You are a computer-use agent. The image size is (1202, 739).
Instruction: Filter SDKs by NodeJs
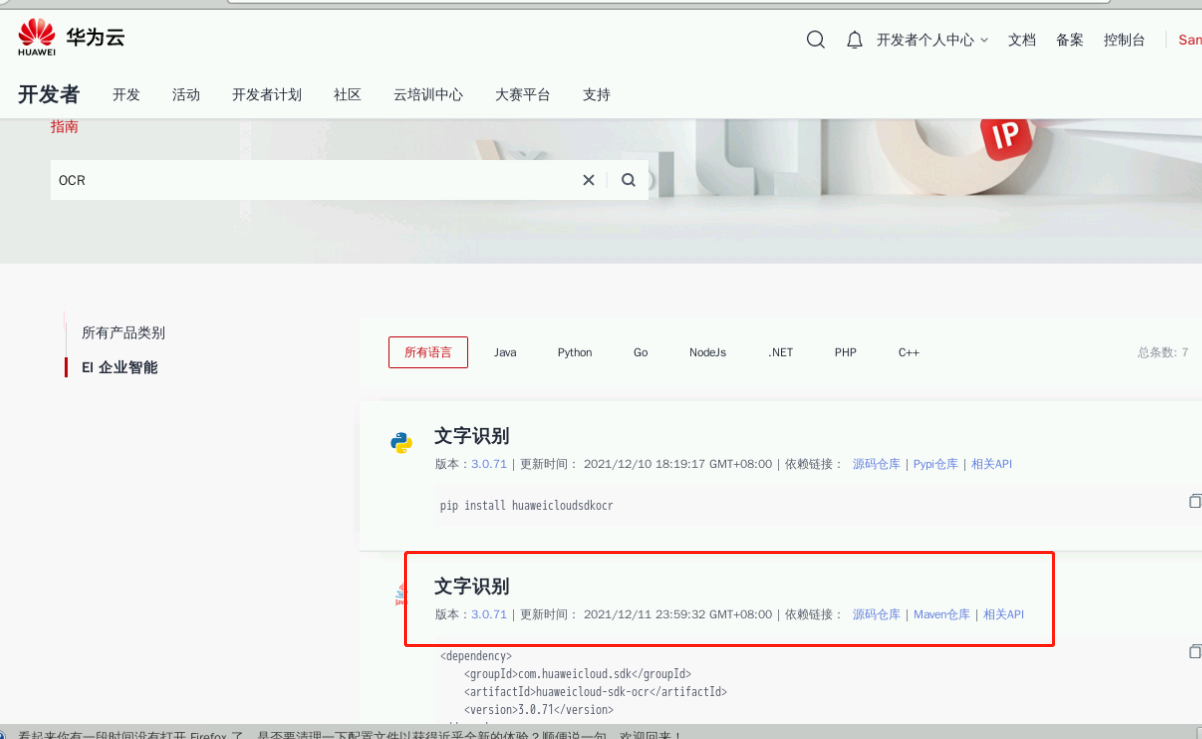point(708,352)
